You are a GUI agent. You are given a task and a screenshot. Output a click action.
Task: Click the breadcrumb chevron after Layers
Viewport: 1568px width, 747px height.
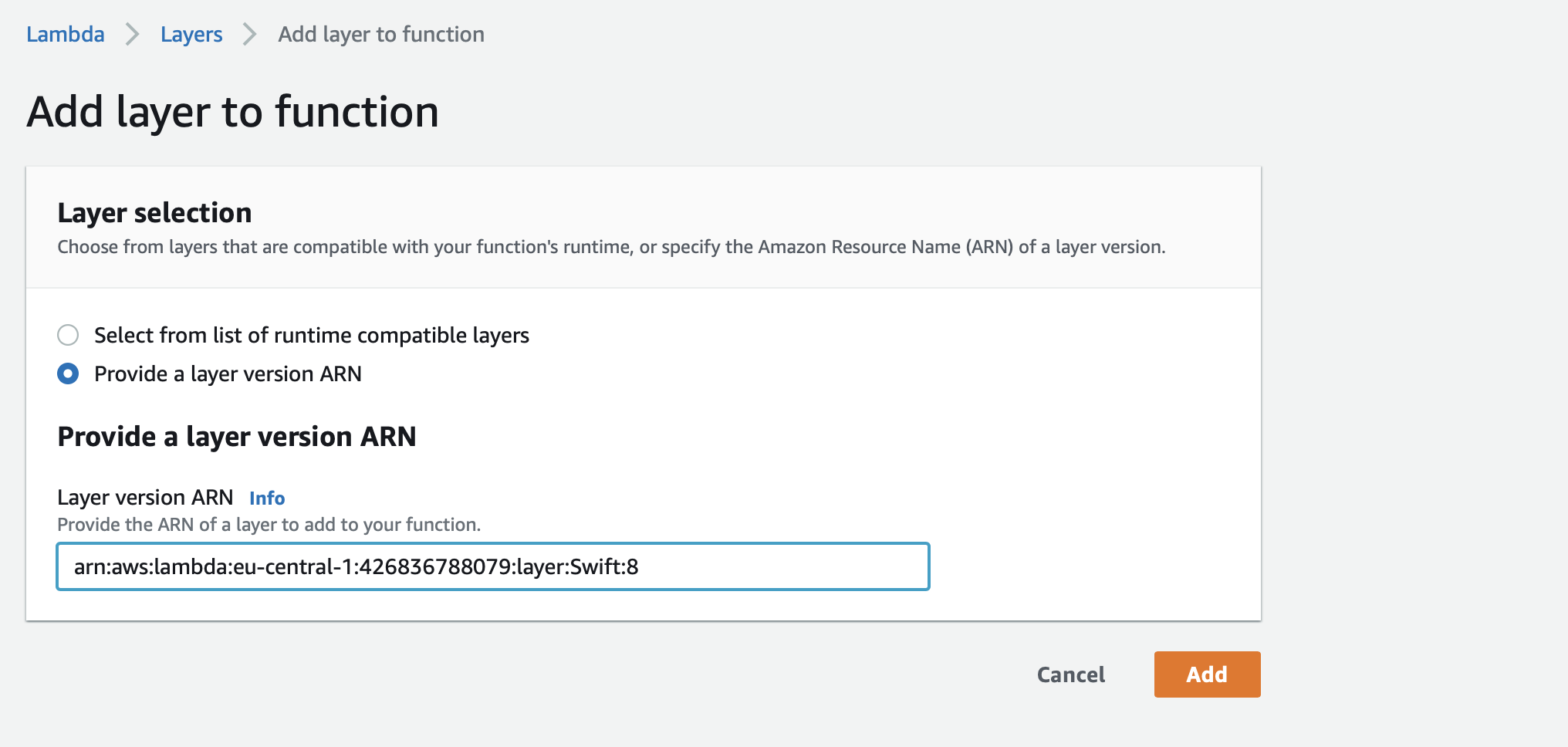[x=249, y=35]
